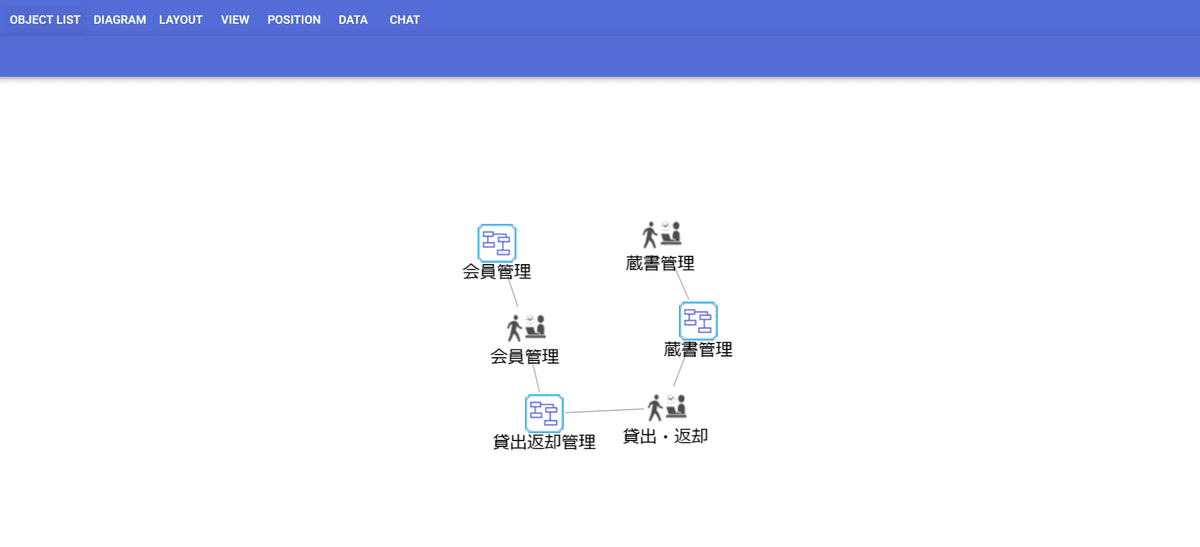Open the OBJECT LIST menu

(45, 20)
